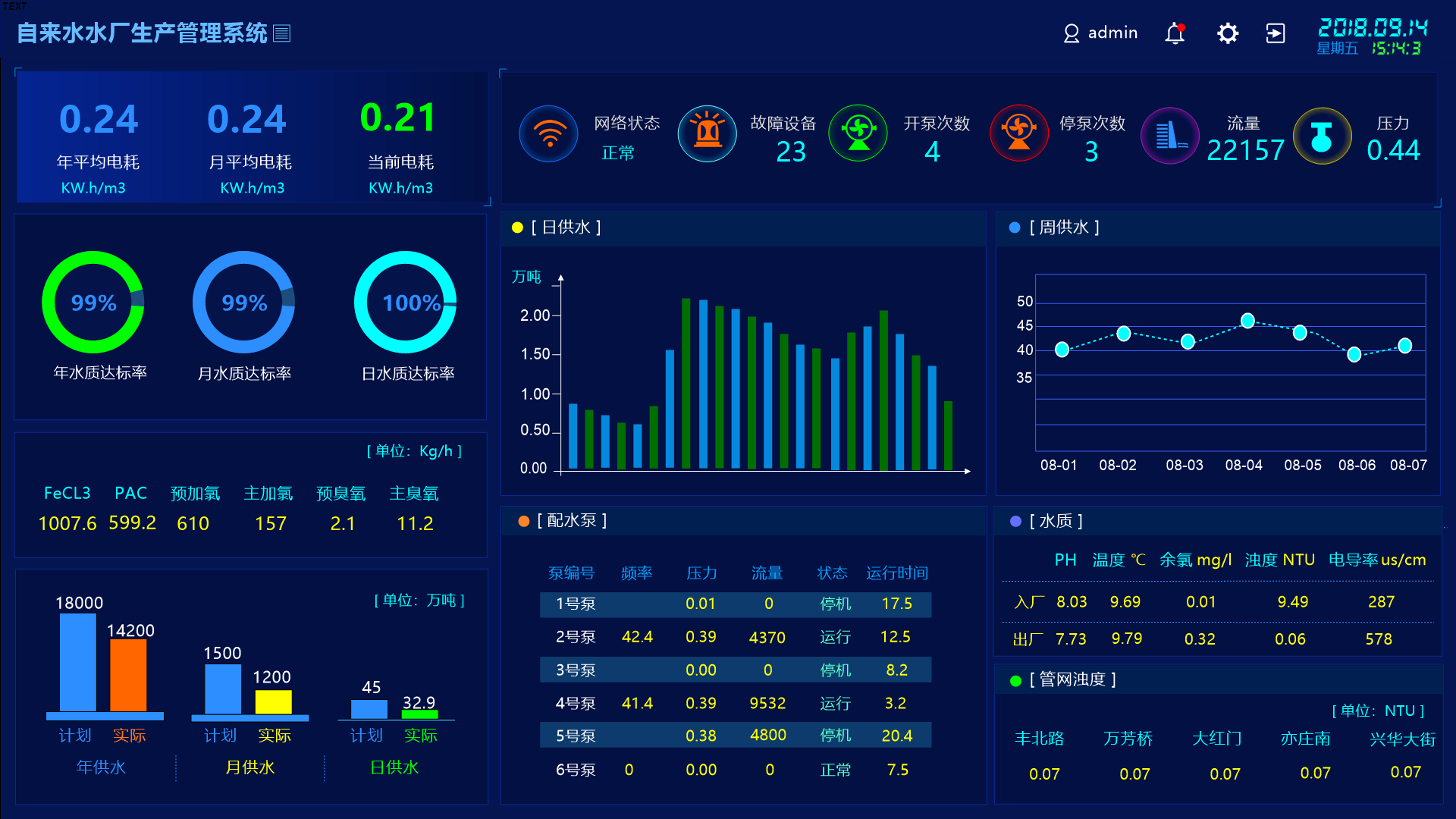
Task: Click the 08-04 point on weekly chart
Action: click(1247, 321)
